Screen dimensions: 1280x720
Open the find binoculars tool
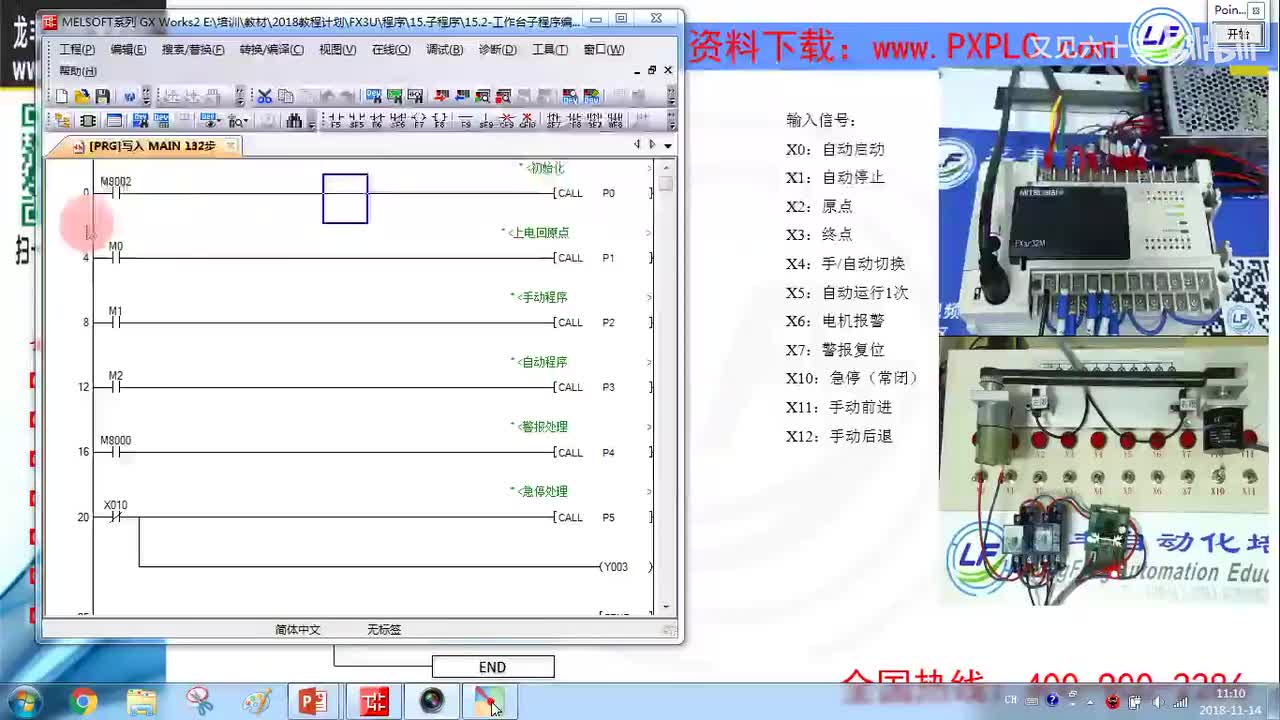[x=294, y=121]
